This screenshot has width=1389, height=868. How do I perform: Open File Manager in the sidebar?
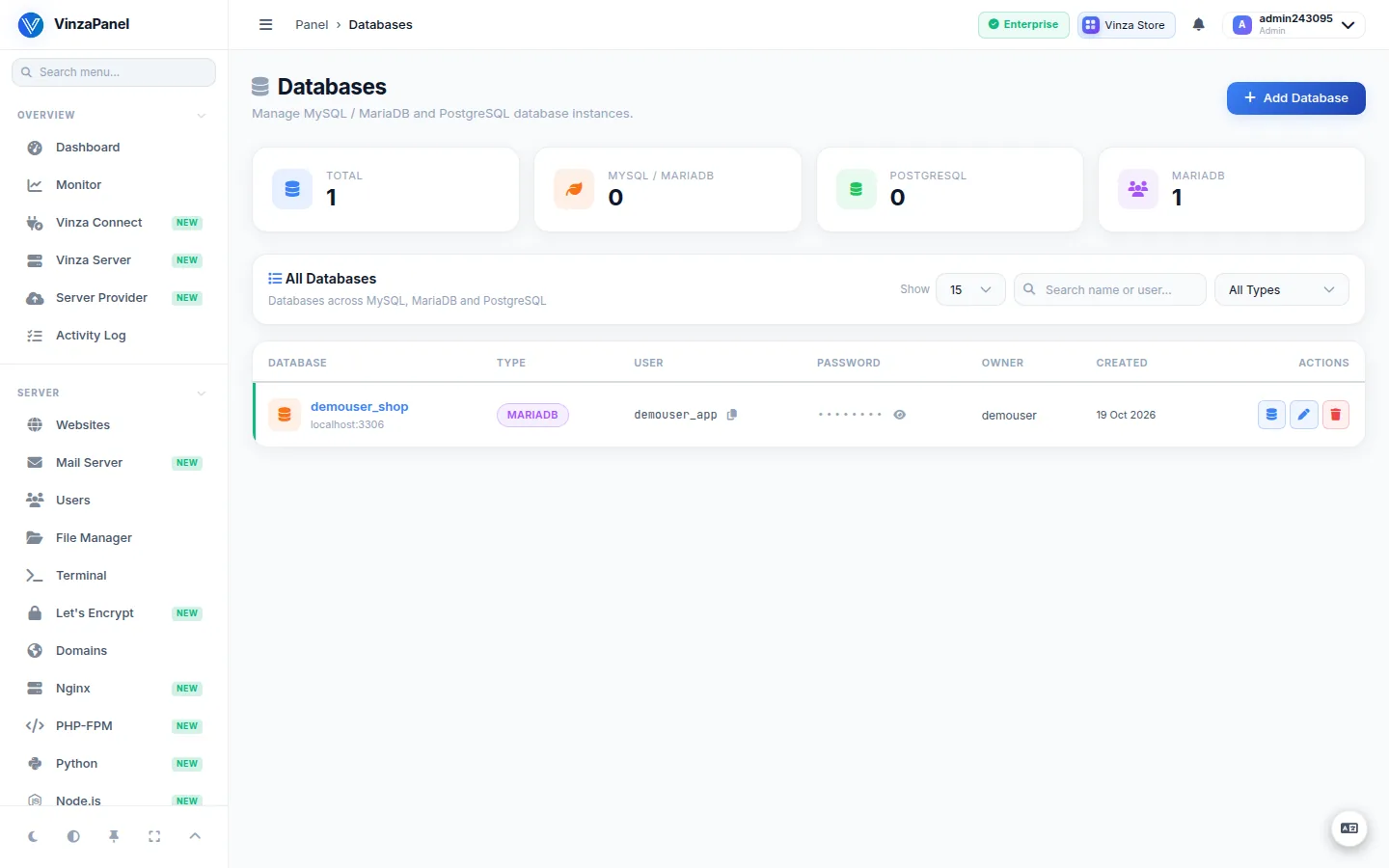114,538
